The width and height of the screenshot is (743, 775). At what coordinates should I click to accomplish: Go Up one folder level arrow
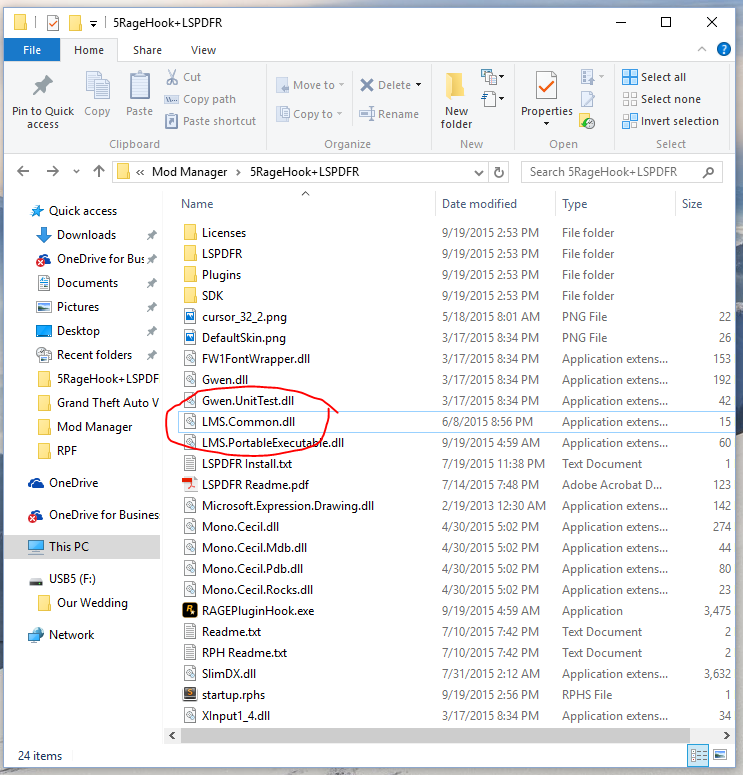click(99, 172)
